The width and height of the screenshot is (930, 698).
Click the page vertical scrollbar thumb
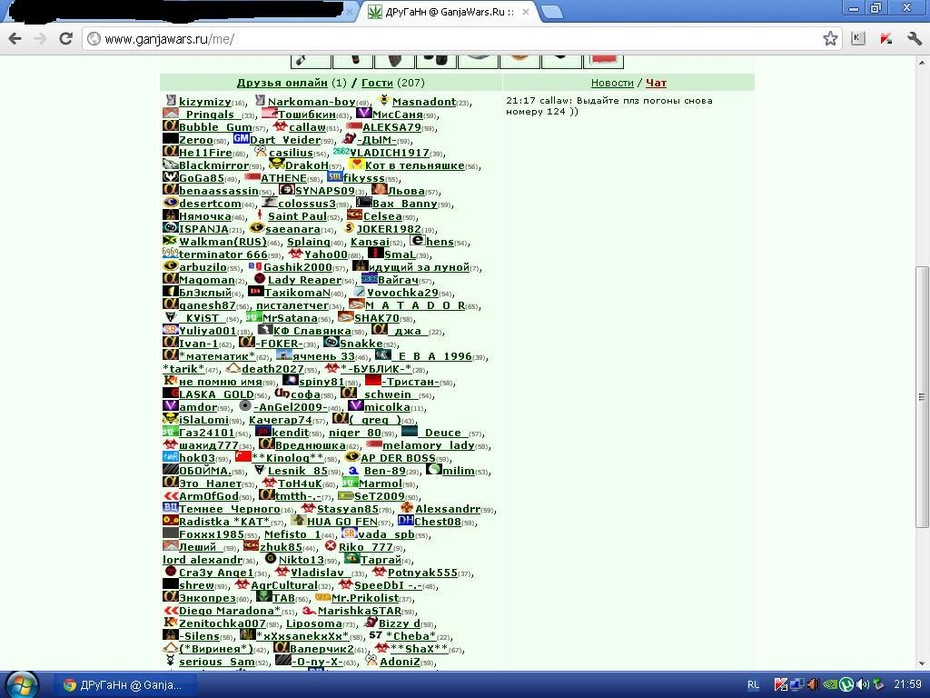pyautogui.click(x=922, y=396)
